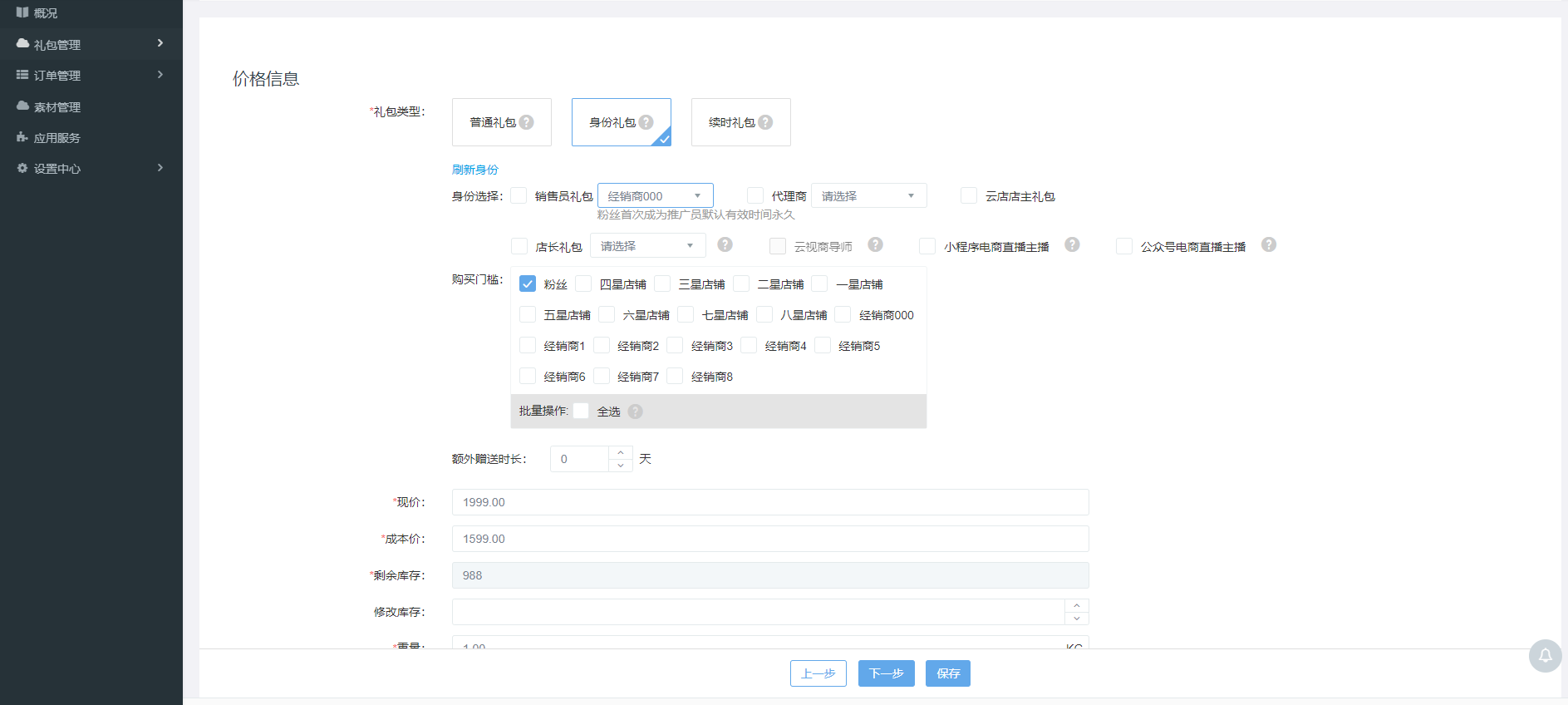Increase 修改库存 value with up arrow

point(1077,606)
